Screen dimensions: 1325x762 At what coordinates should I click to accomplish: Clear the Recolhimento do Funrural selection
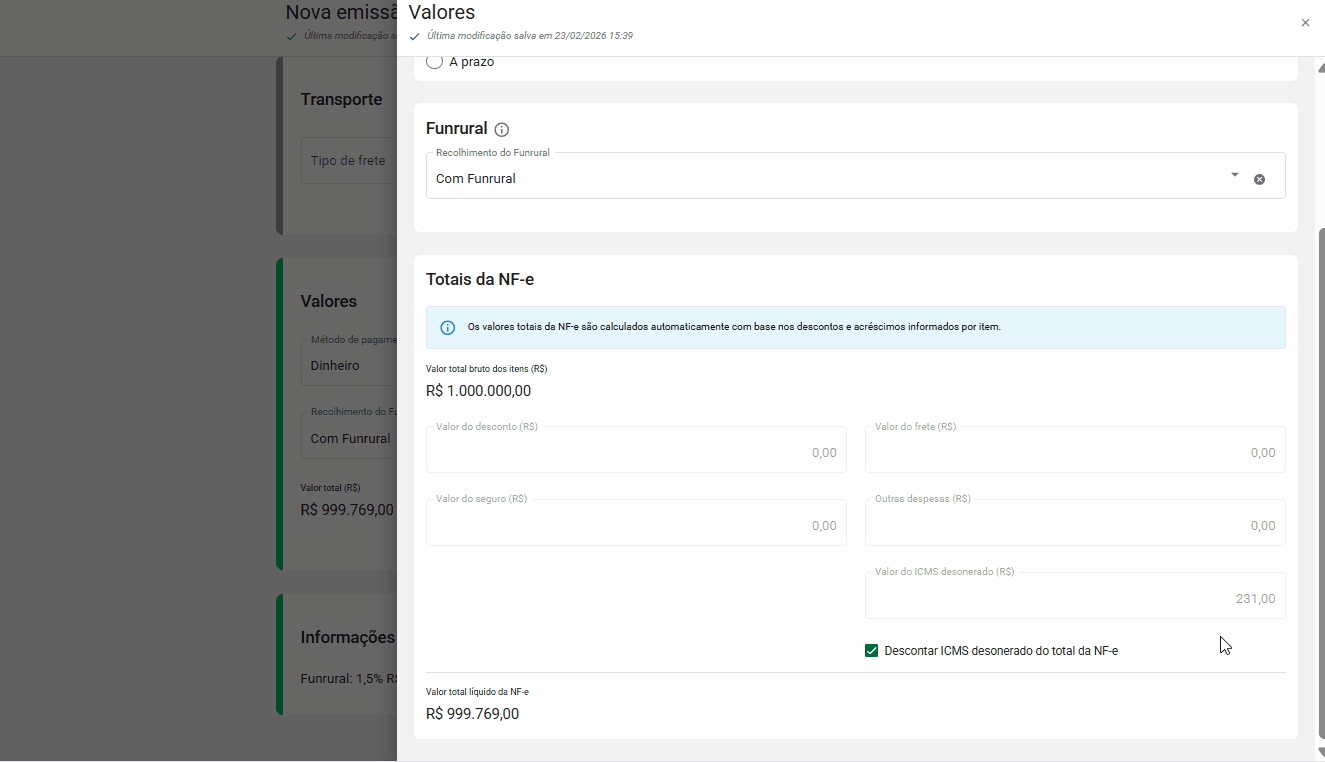pos(1259,179)
